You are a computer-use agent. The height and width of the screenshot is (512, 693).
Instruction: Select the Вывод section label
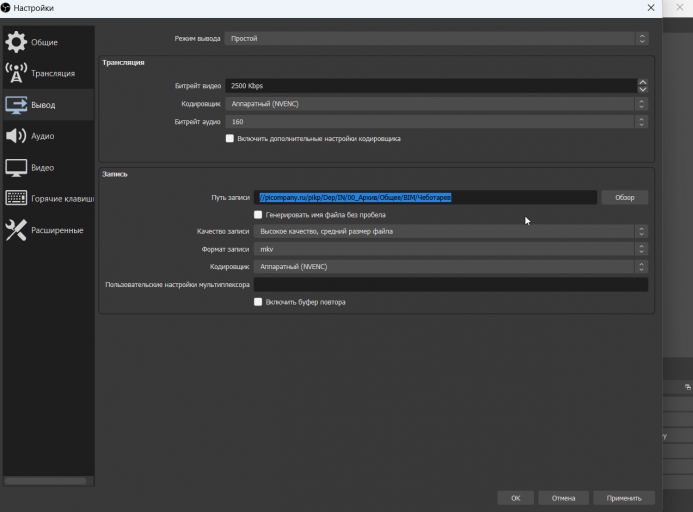(x=43, y=105)
